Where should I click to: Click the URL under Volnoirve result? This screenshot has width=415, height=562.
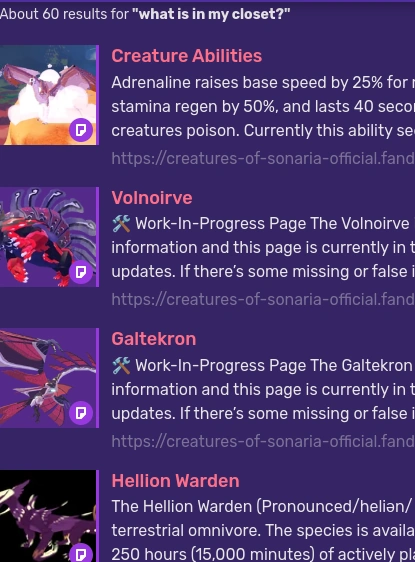tap(263, 300)
